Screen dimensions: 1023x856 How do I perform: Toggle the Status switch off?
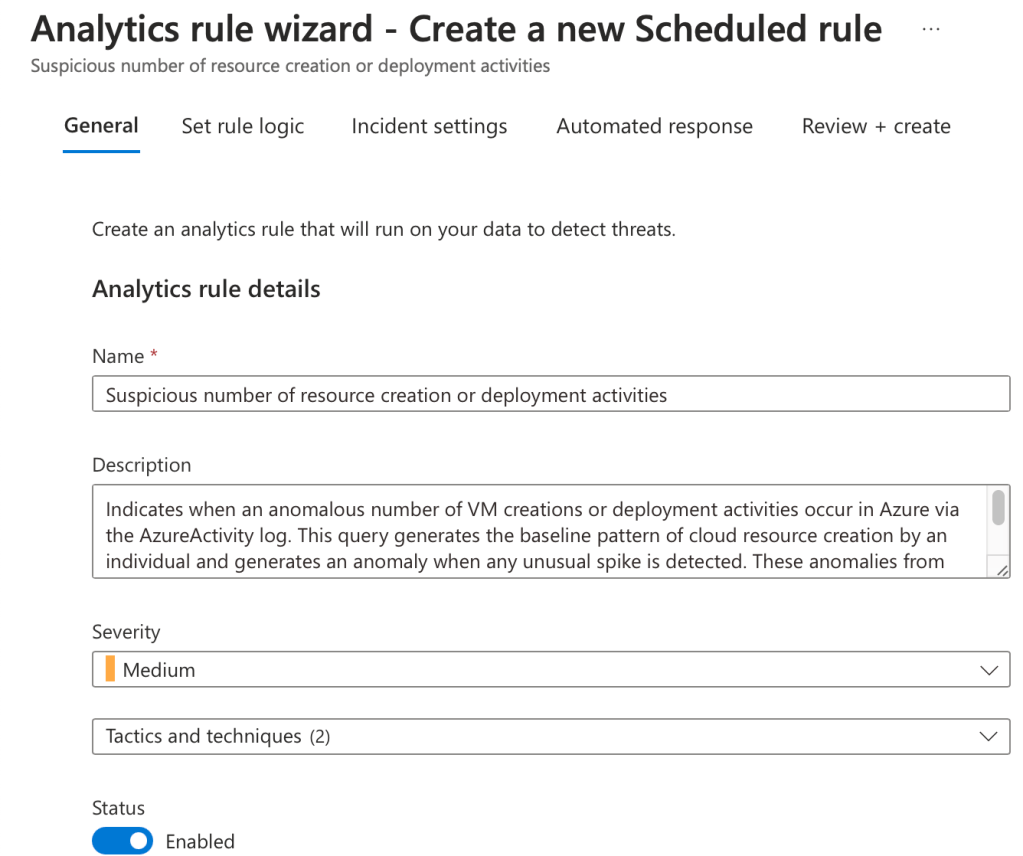(122, 842)
